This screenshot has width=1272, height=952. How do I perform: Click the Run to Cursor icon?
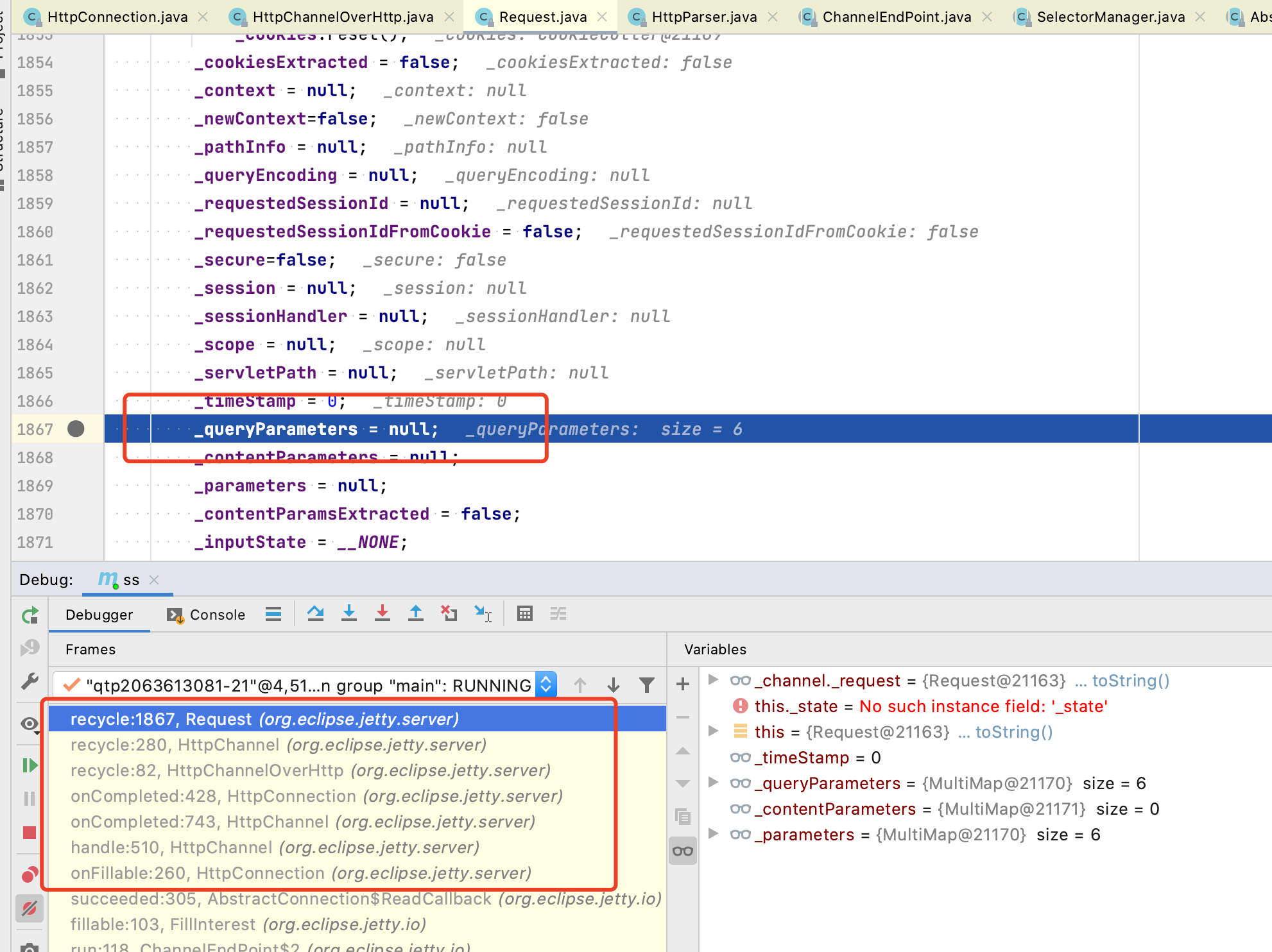click(x=483, y=614)
